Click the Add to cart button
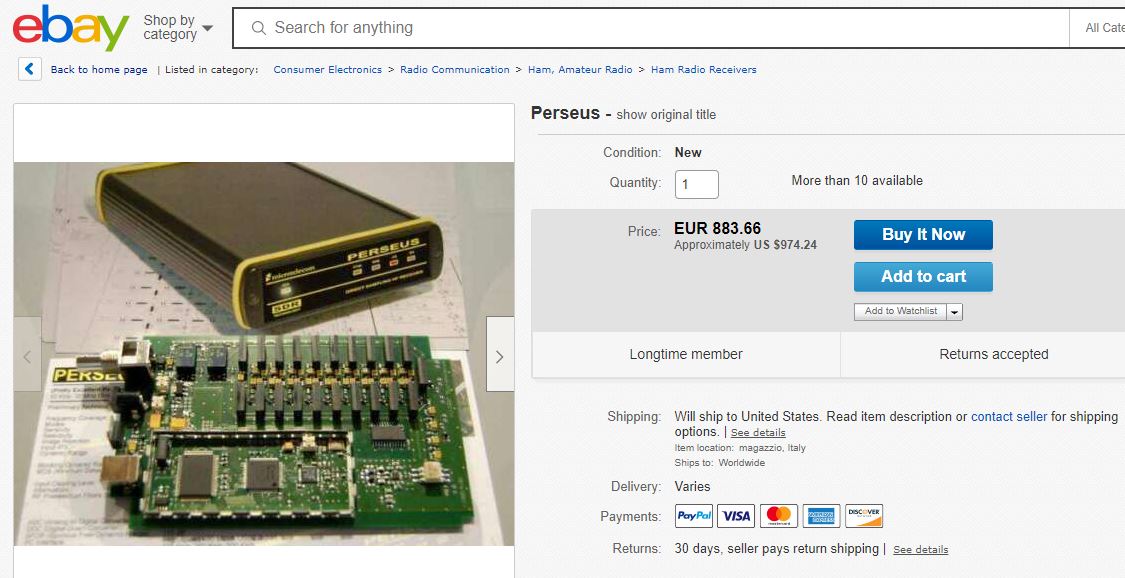Viewport: 1125px width, 578px height. pos(922,276)
